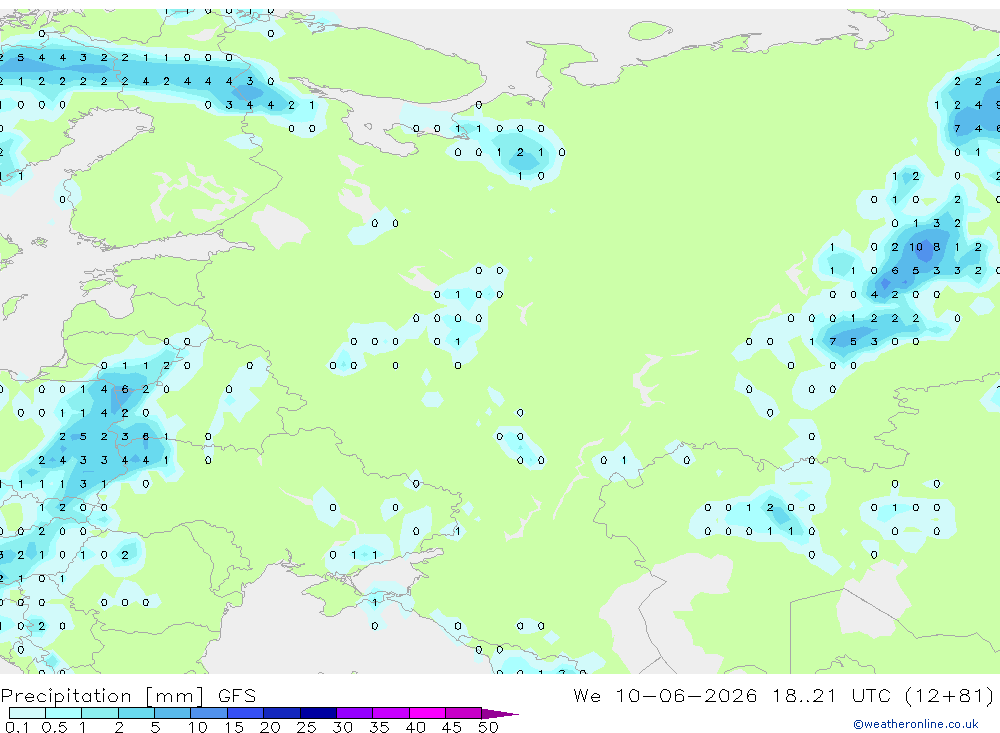This screenshot has height=733, width=1000.
Task: Click the '0.5' legend scale label
Action: [x=54, y=727]
